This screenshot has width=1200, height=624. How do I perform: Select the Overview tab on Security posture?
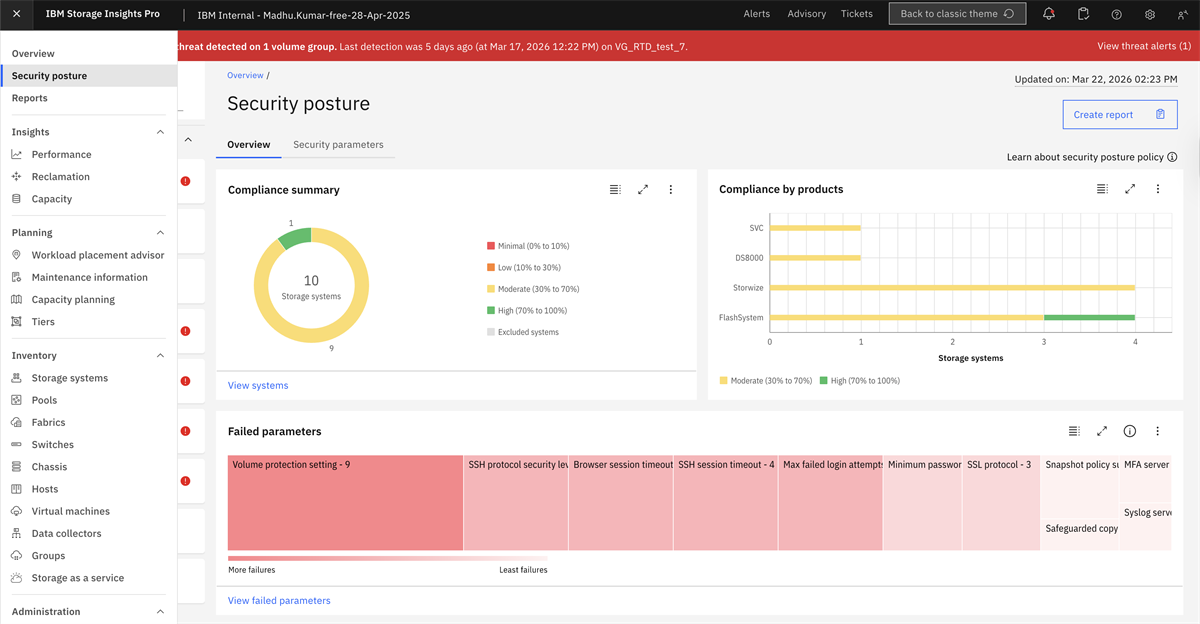click(249, 145)
